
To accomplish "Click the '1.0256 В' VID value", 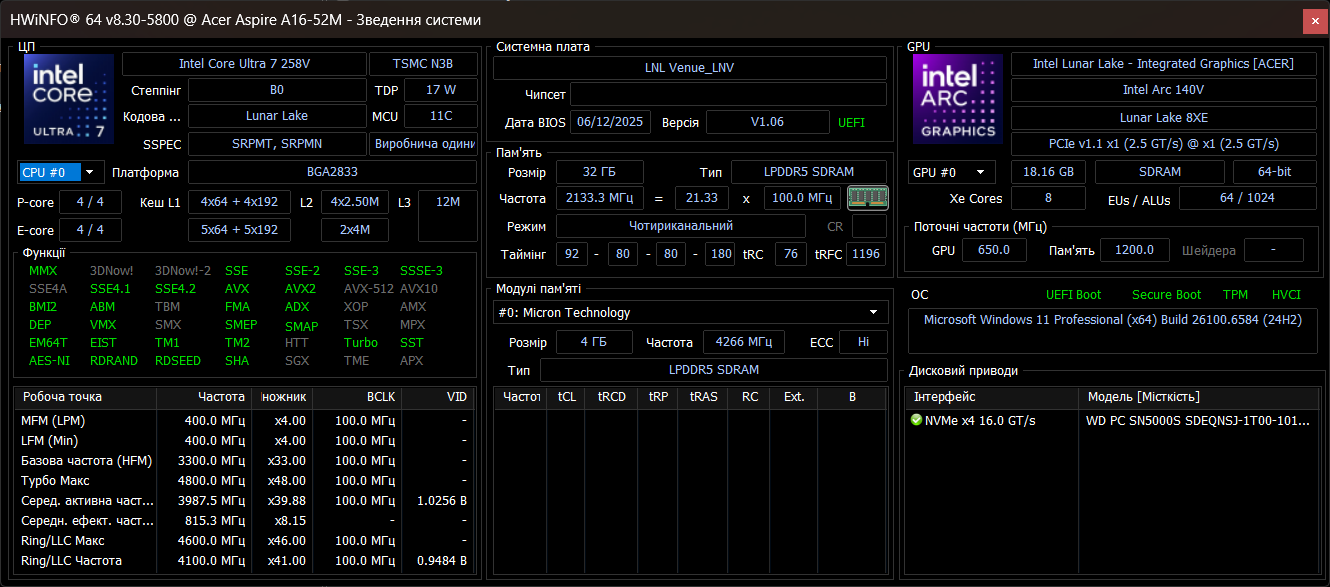I will [x=441, y=501].
